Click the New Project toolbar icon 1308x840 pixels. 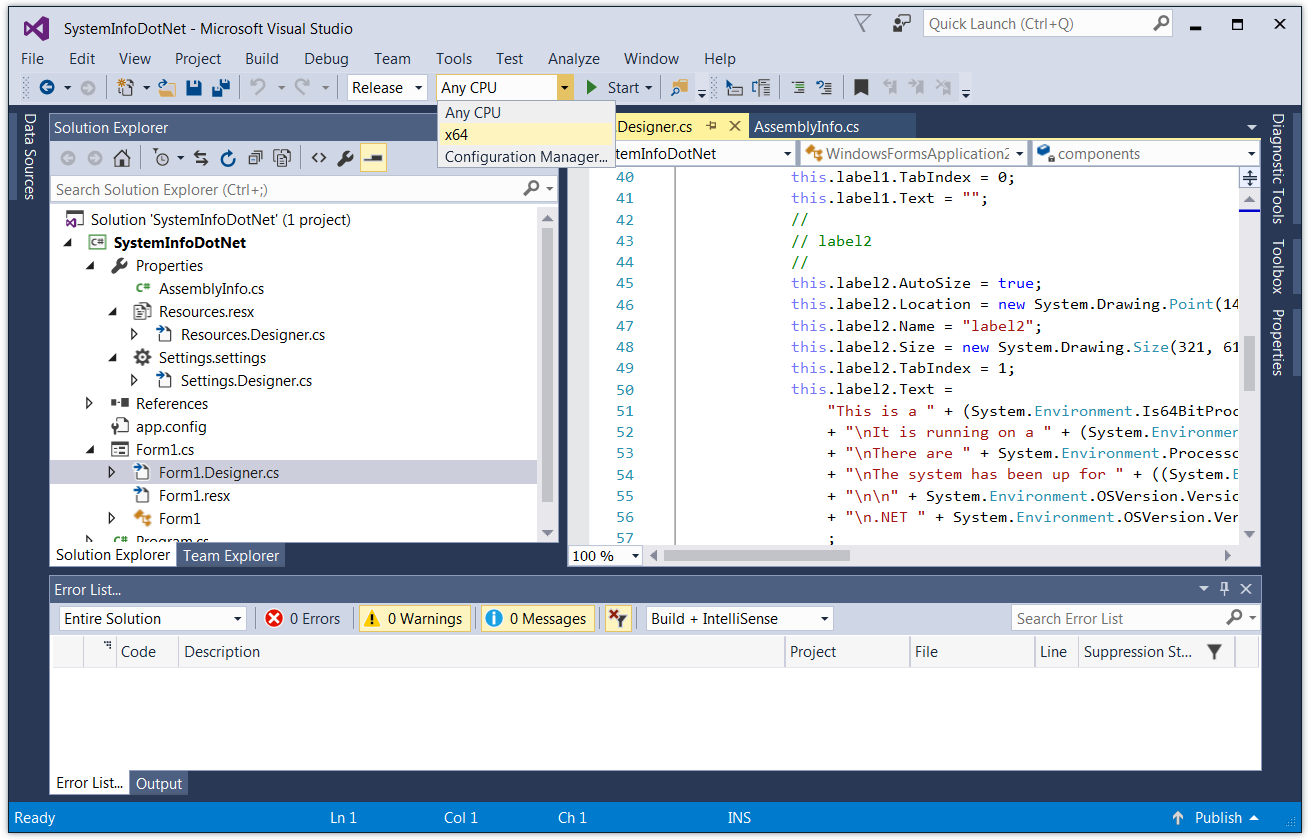126,88
